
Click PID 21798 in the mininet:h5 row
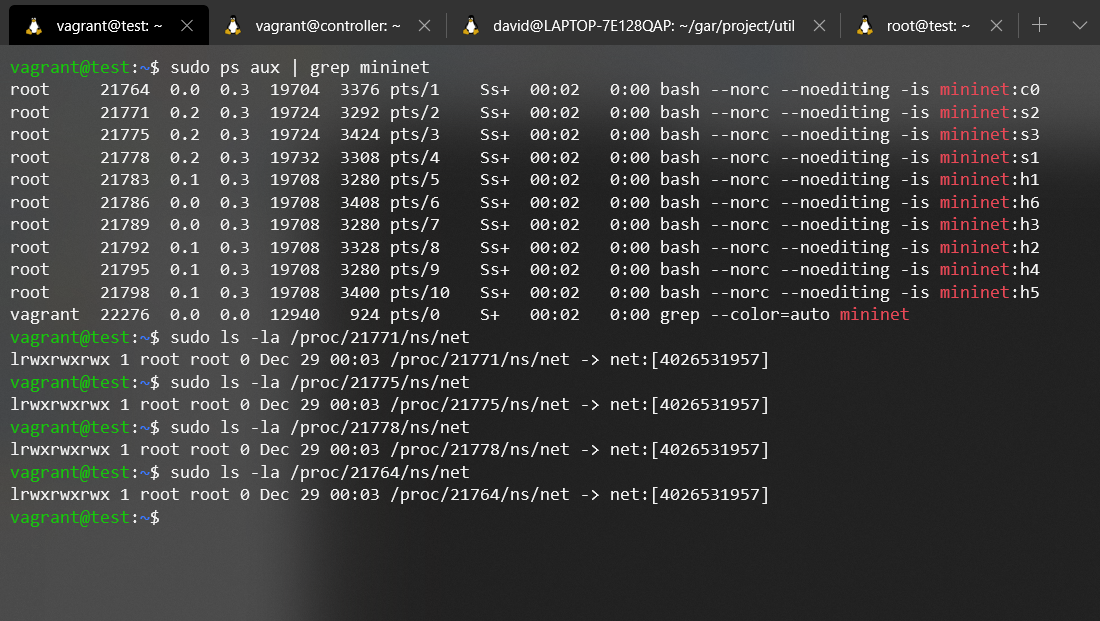pos(125,292)
